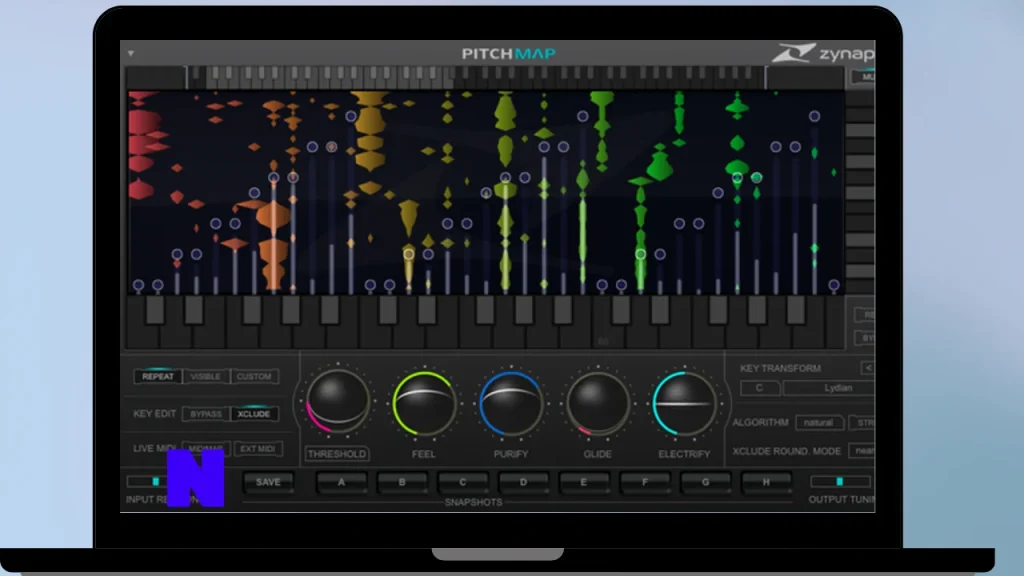Screen dimensions: 1024x576
Task: Enable the REPEAT mode button
Action: (x=158, y=376)
